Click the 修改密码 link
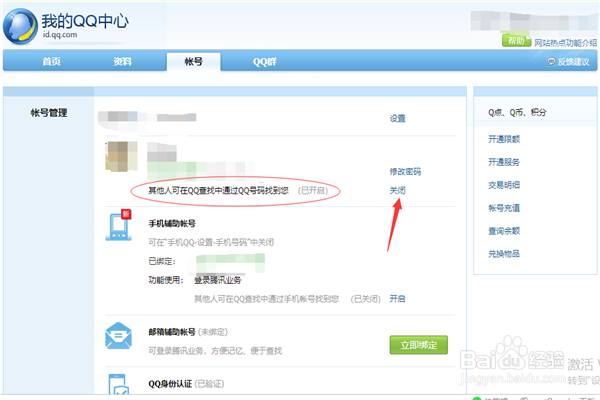The image size is (600, 400). tap(405, 171)
